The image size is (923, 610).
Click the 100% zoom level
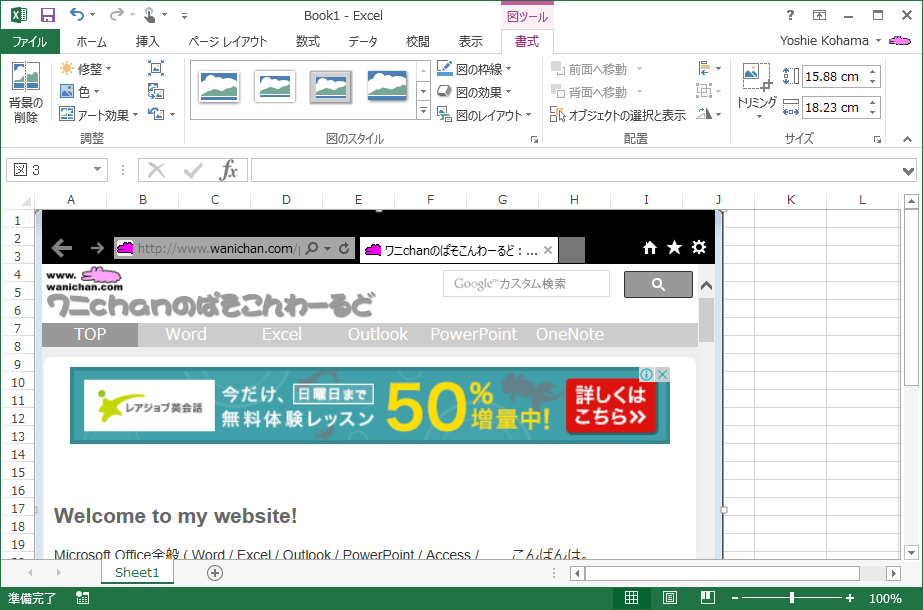pyautogui.click(x=885, y=599)
